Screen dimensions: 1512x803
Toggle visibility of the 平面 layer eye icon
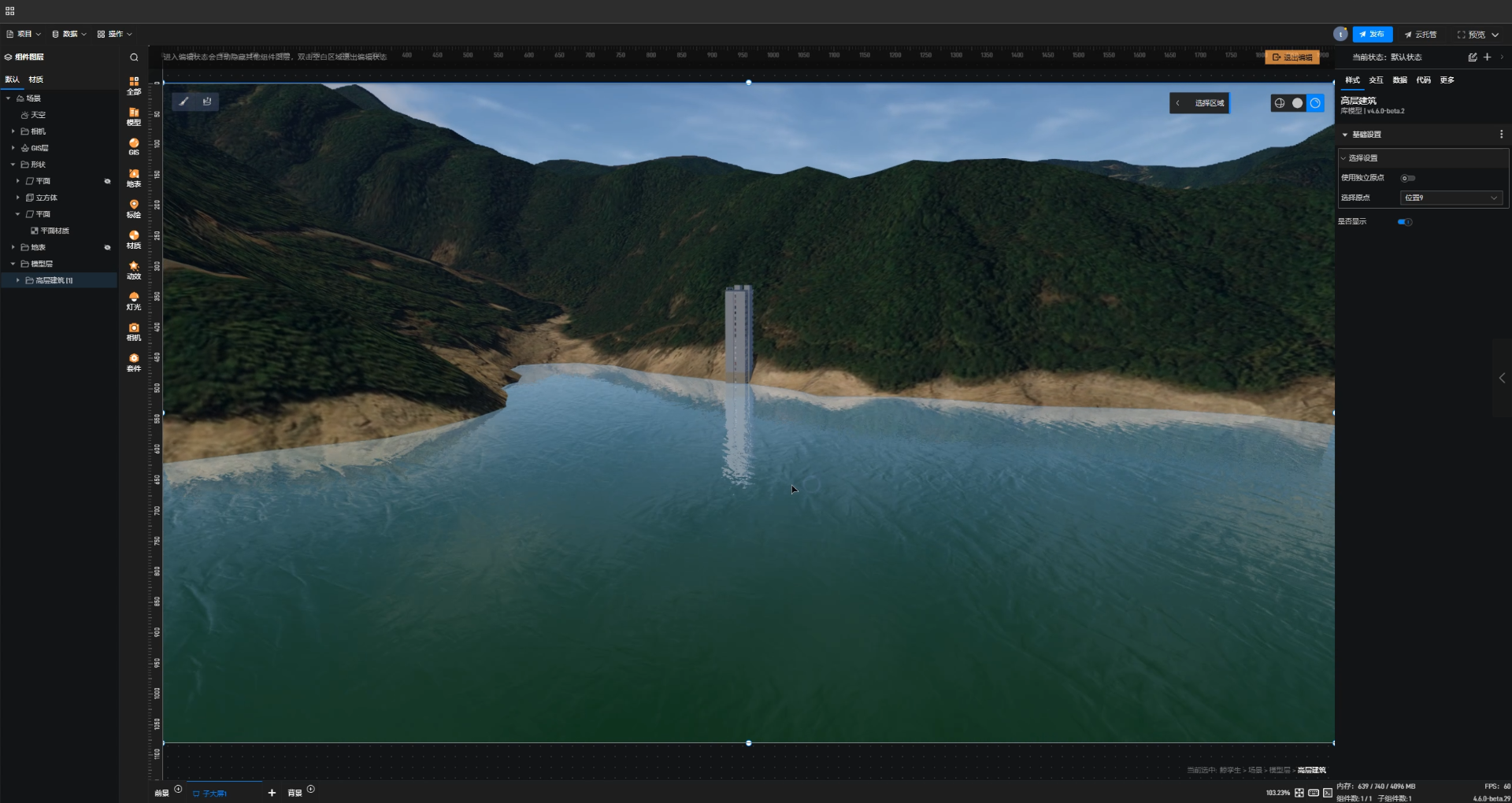[108, 181]
